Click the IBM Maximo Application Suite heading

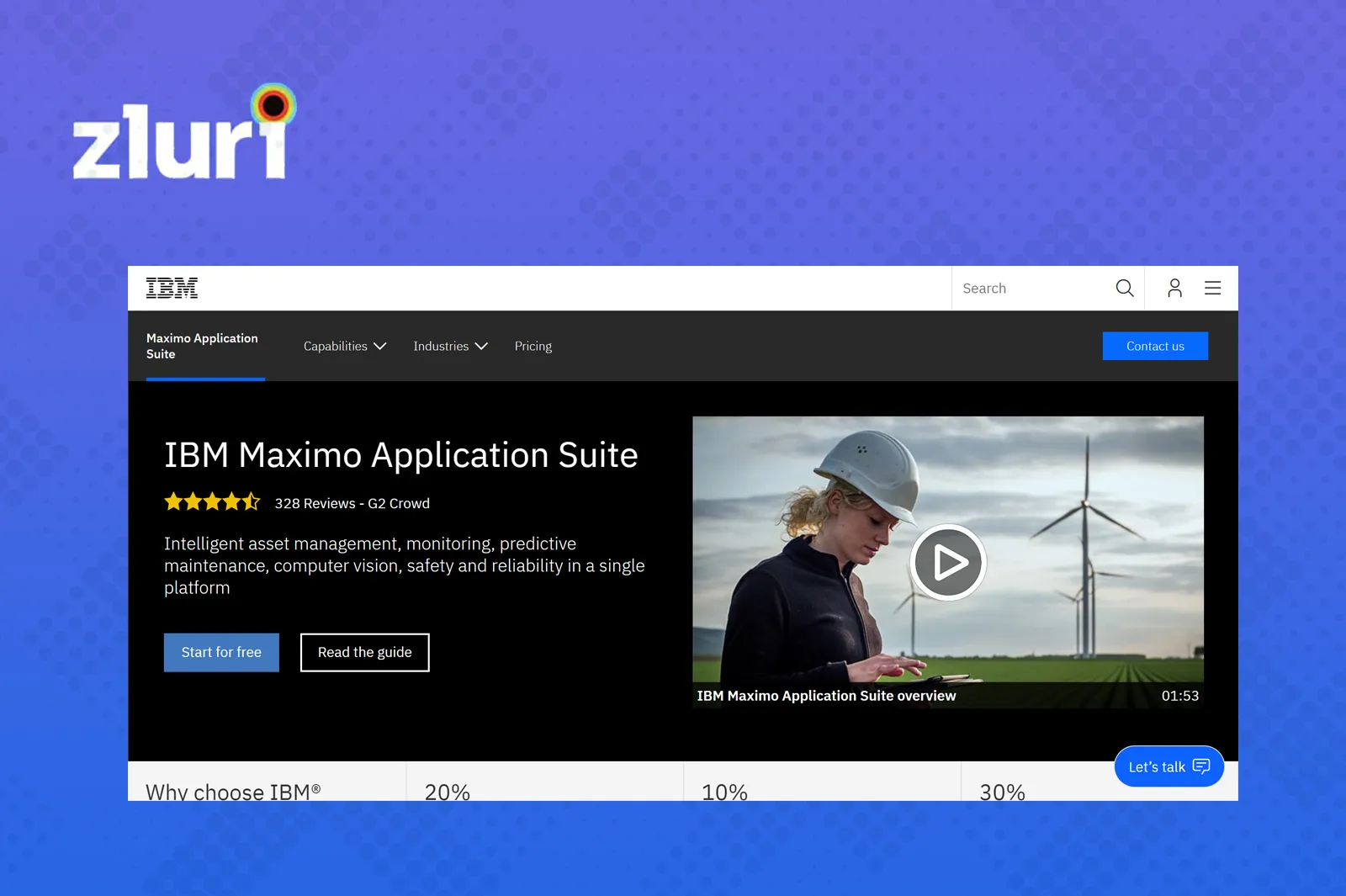400,455
